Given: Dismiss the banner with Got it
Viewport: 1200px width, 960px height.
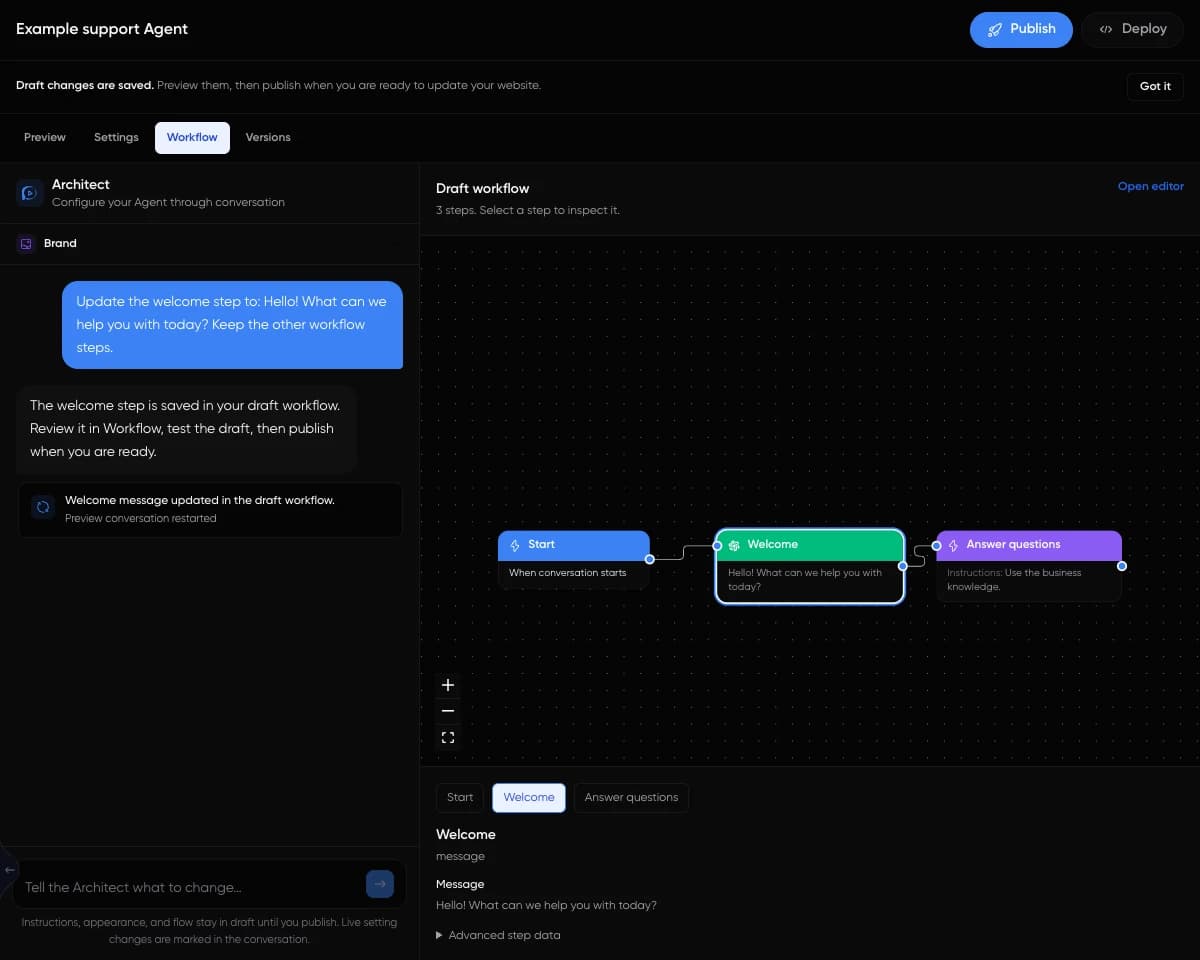Looking at the screenshot, I should pyautogui.click(x=1155, y=86).
